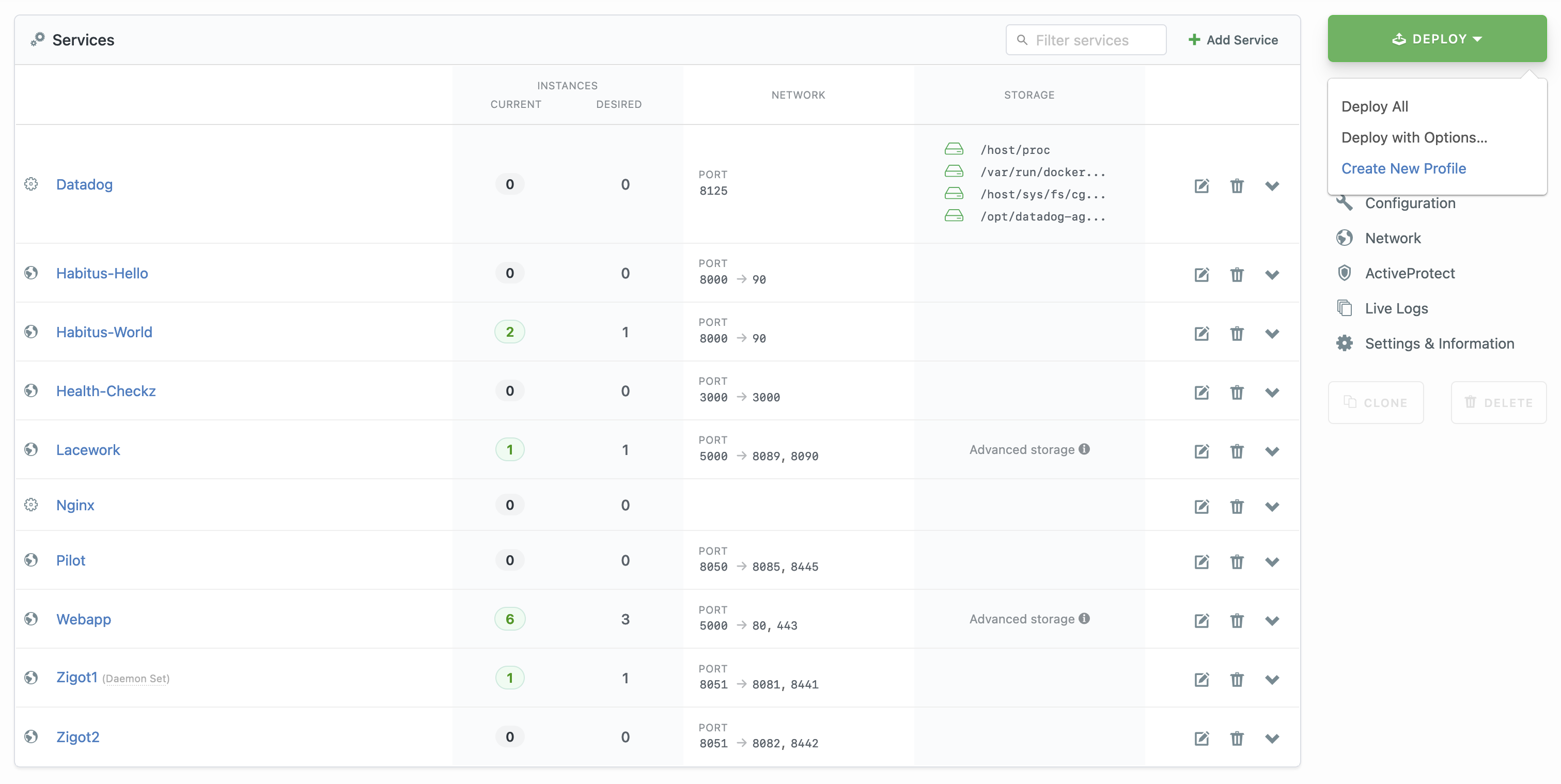This screenshot has height=784, width=1561.
Task: Edit the Zigot1 daemon set service
Action: (x=1203, y=679)
